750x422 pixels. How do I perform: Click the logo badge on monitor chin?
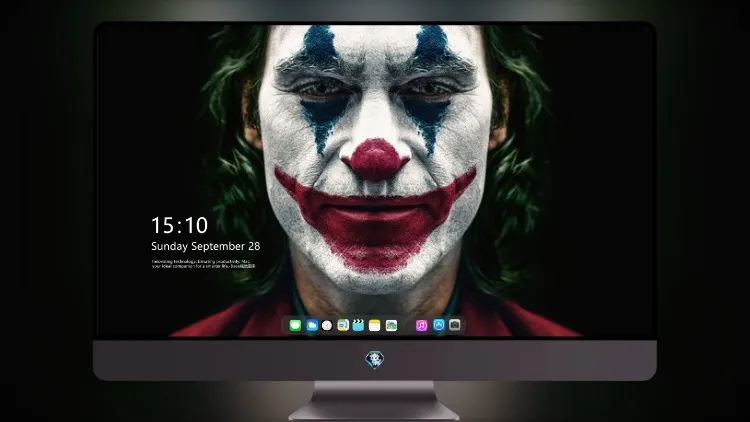(x=375, y=360)
